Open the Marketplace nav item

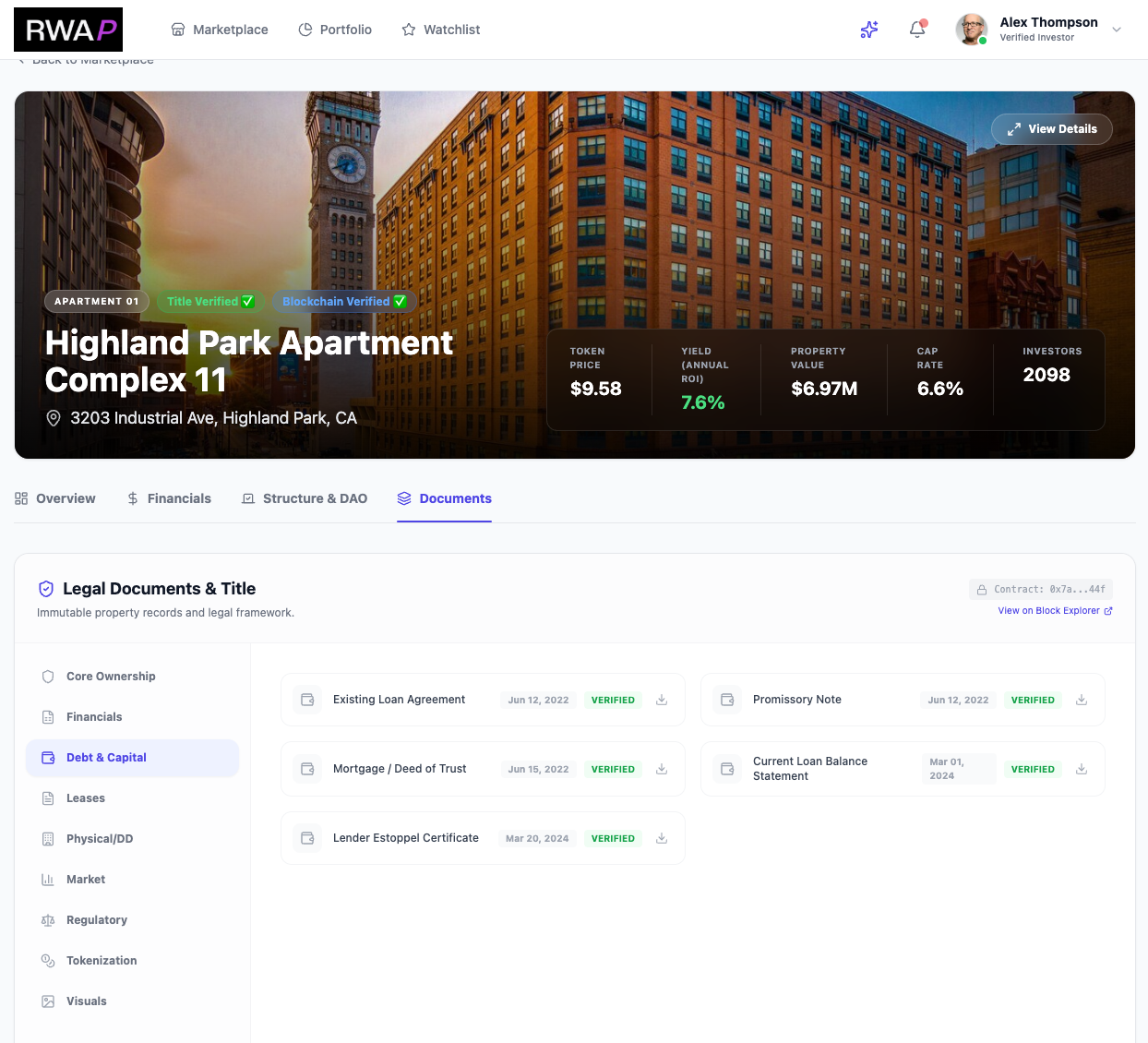[220, 30]
